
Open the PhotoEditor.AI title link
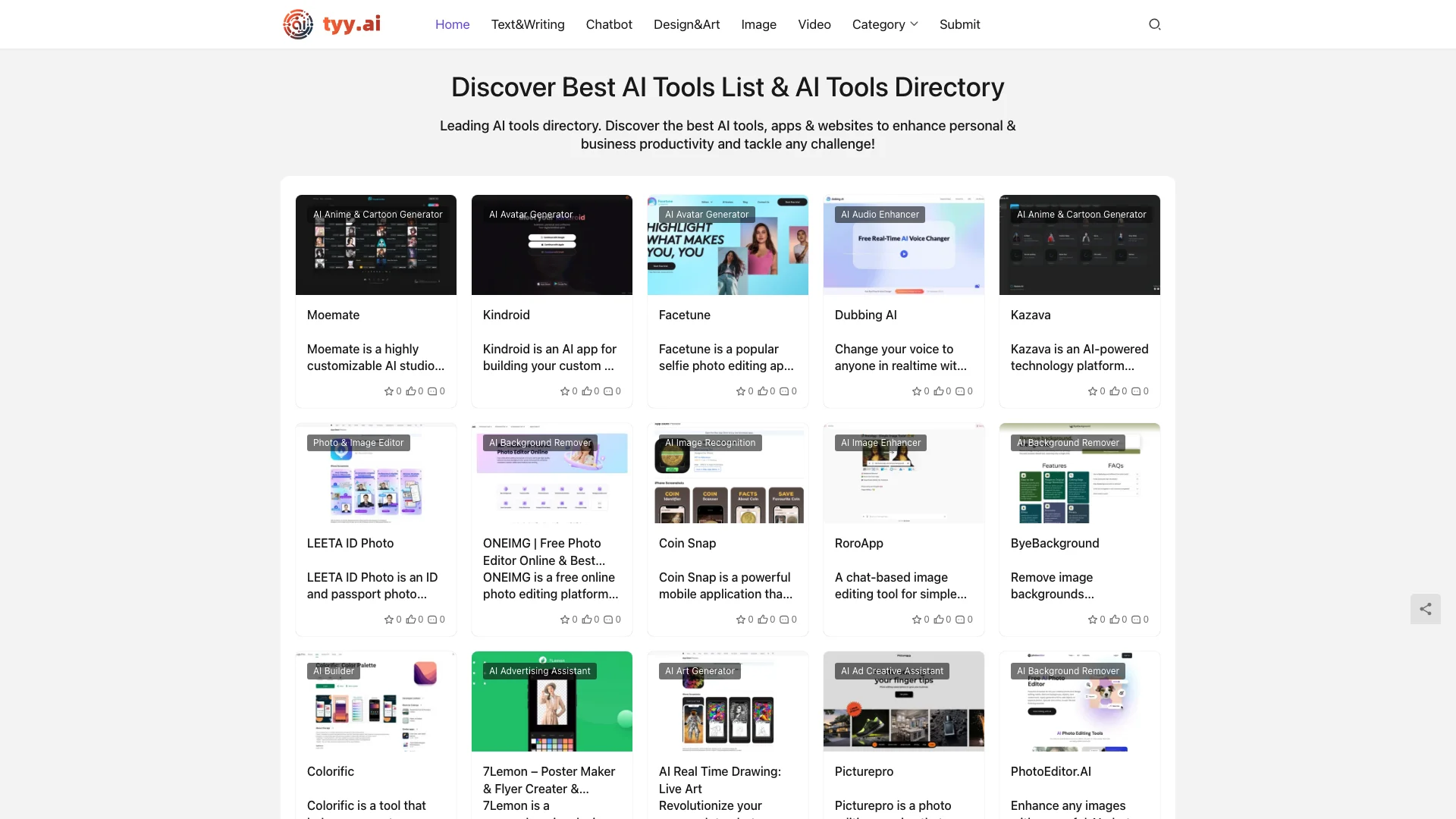(x=1051, y=771)
